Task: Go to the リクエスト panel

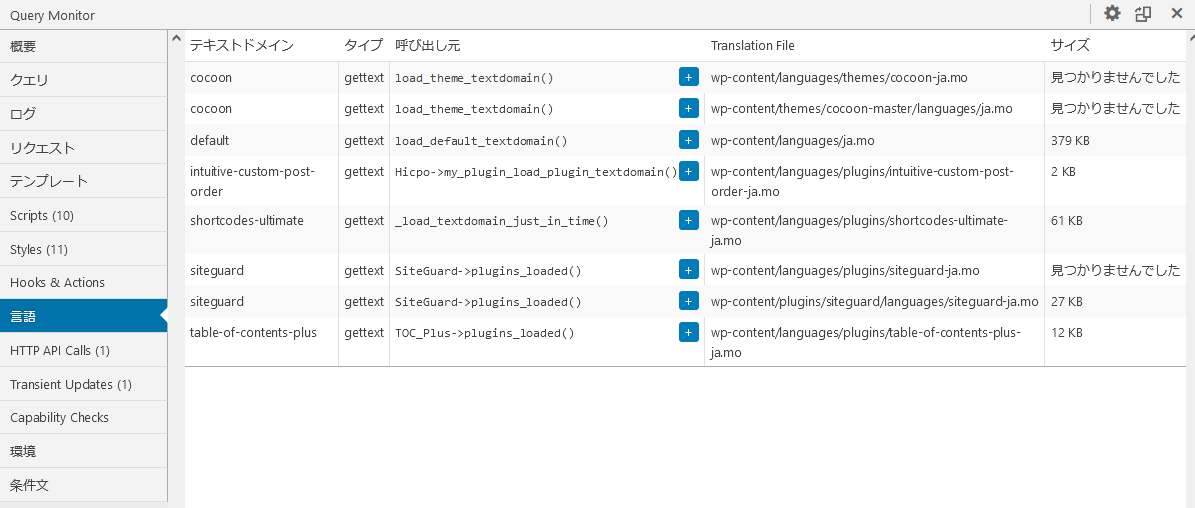Action: point(83,148)
